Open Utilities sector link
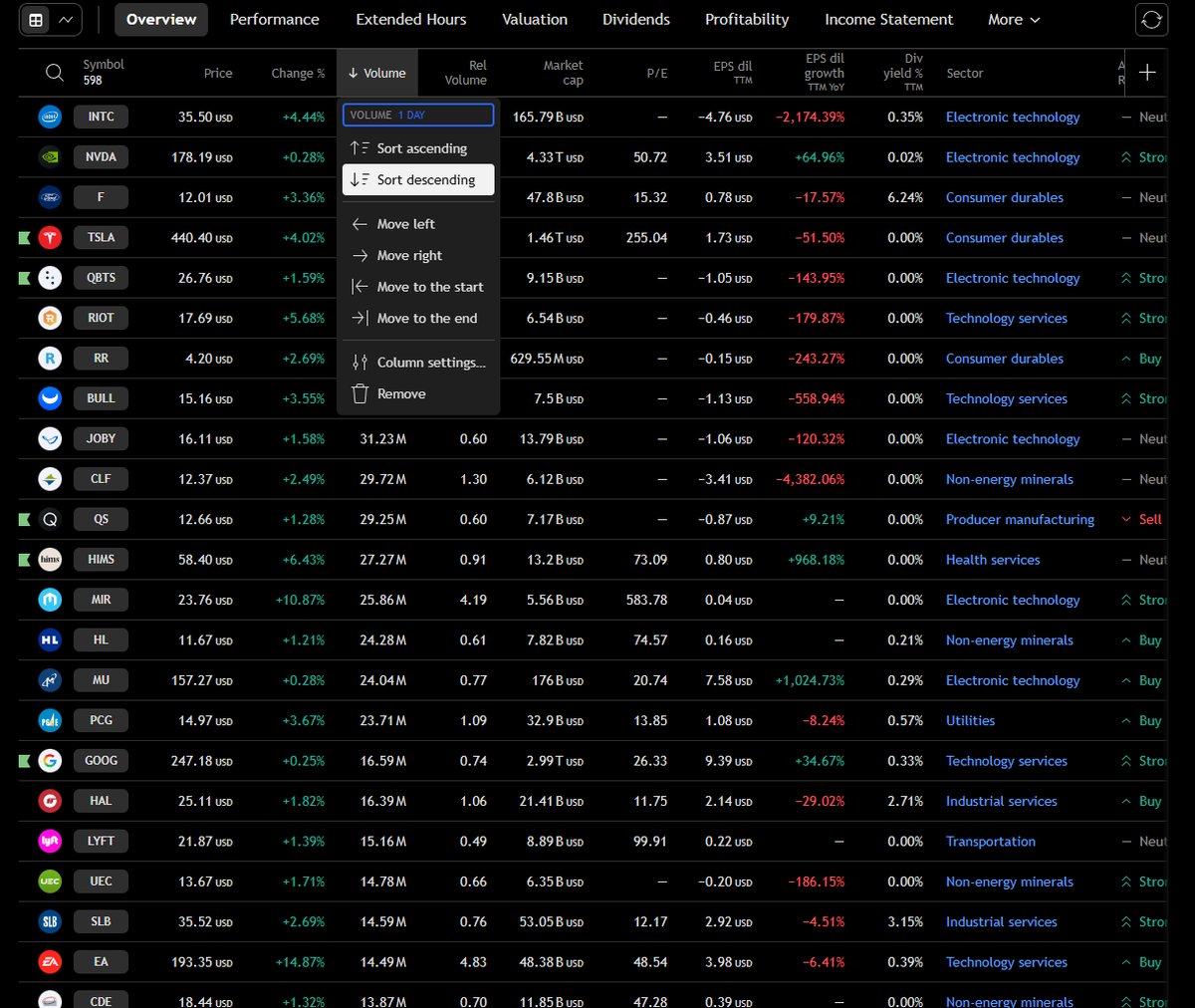The height and width of the screenshot is (1008, 1195). [x=970, y=720]
